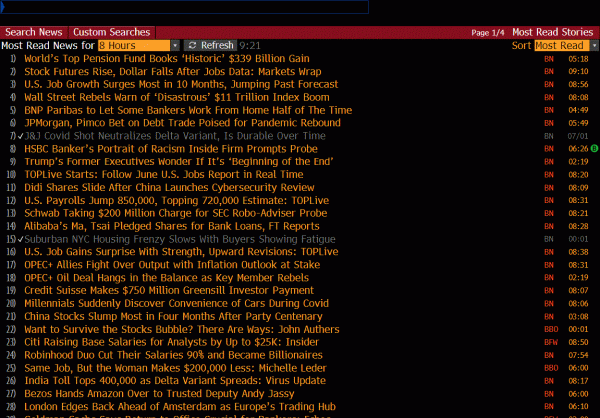Screen dimensions: 600x418
Task: Open U.S. Payrolls Jump 850,000 story
Action: pyautogui.click(x=176, y=200)
